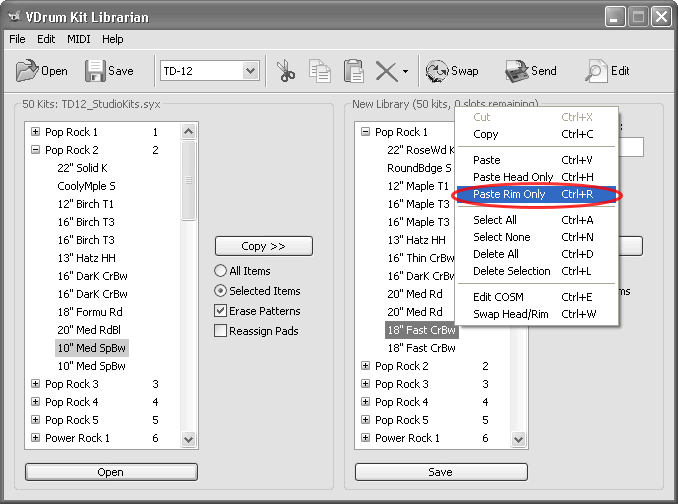The height and width of the screenshot is (504, 678).
Task: Uncheck the Erase Patterns checkbox
Action: point(221,311)
